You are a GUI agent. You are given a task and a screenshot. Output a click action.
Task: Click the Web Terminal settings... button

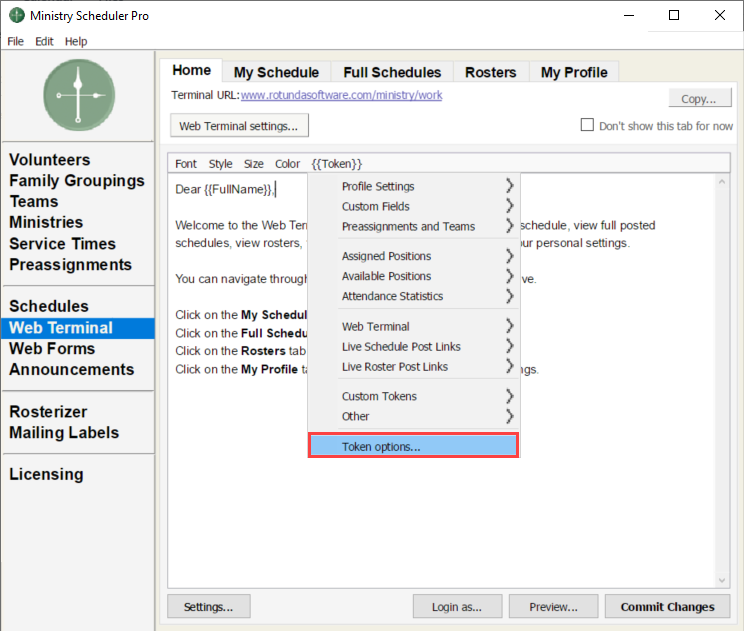239,126
